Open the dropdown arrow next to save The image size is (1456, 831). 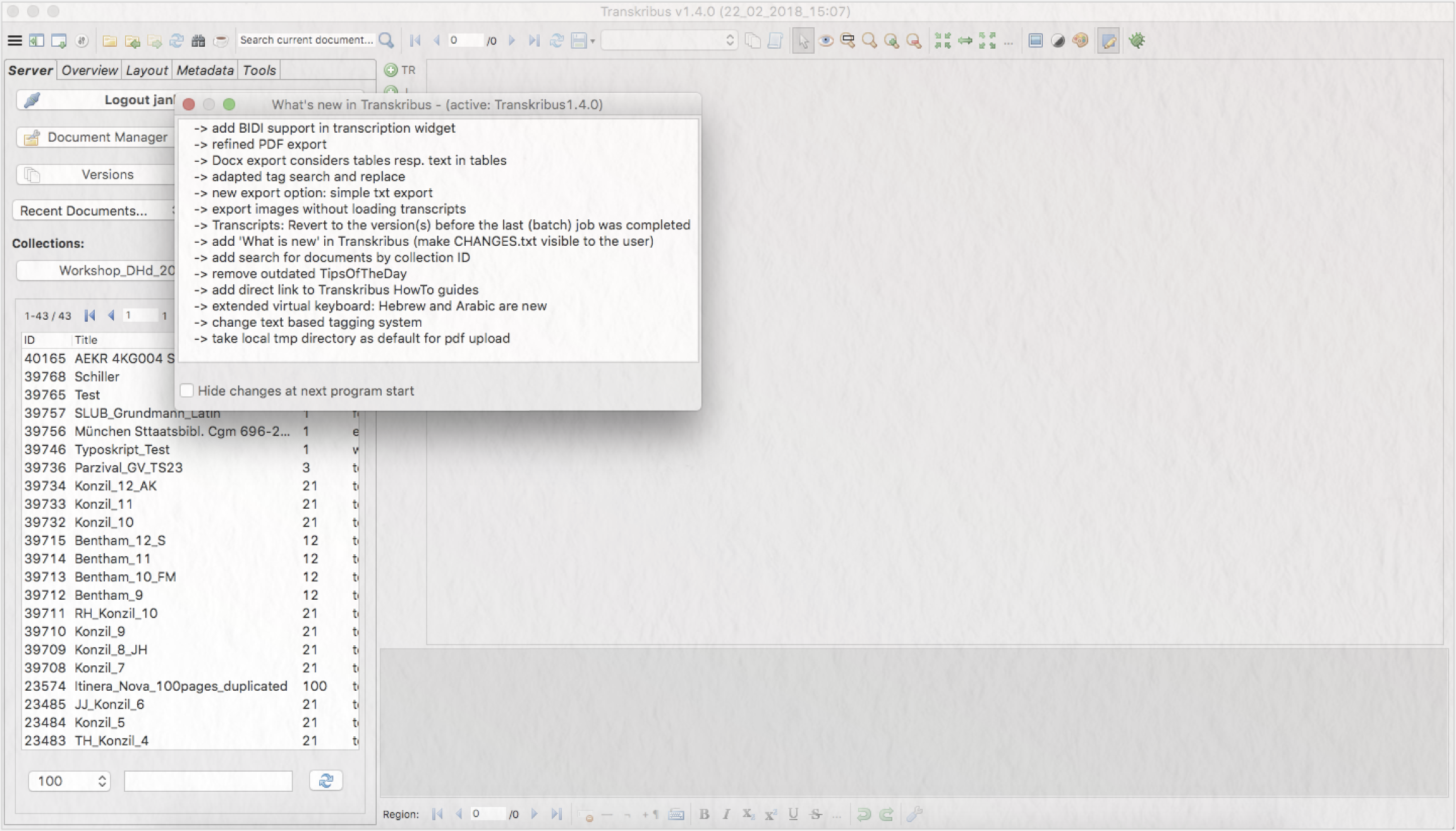point(593,41)
